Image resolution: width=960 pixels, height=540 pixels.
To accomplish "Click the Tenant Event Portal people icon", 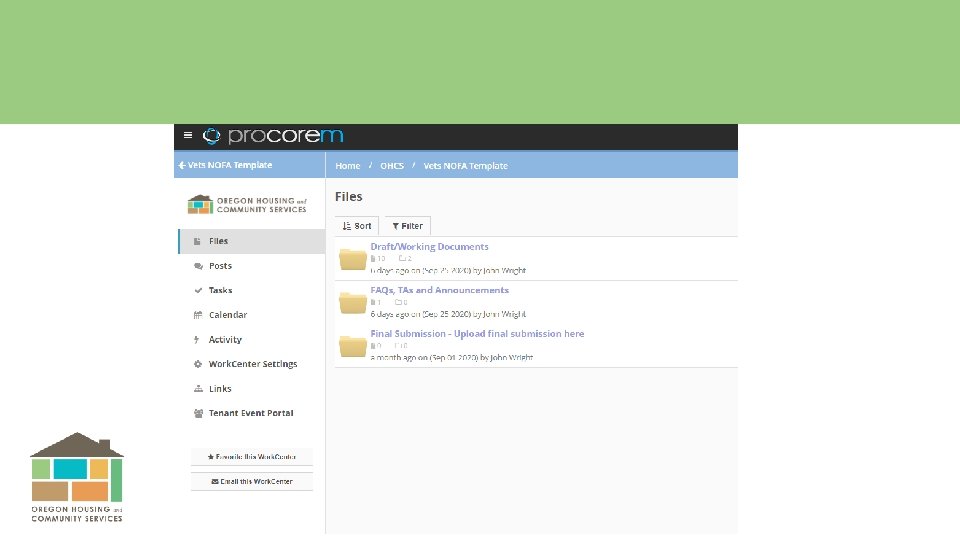I will [x=198, y=413].
